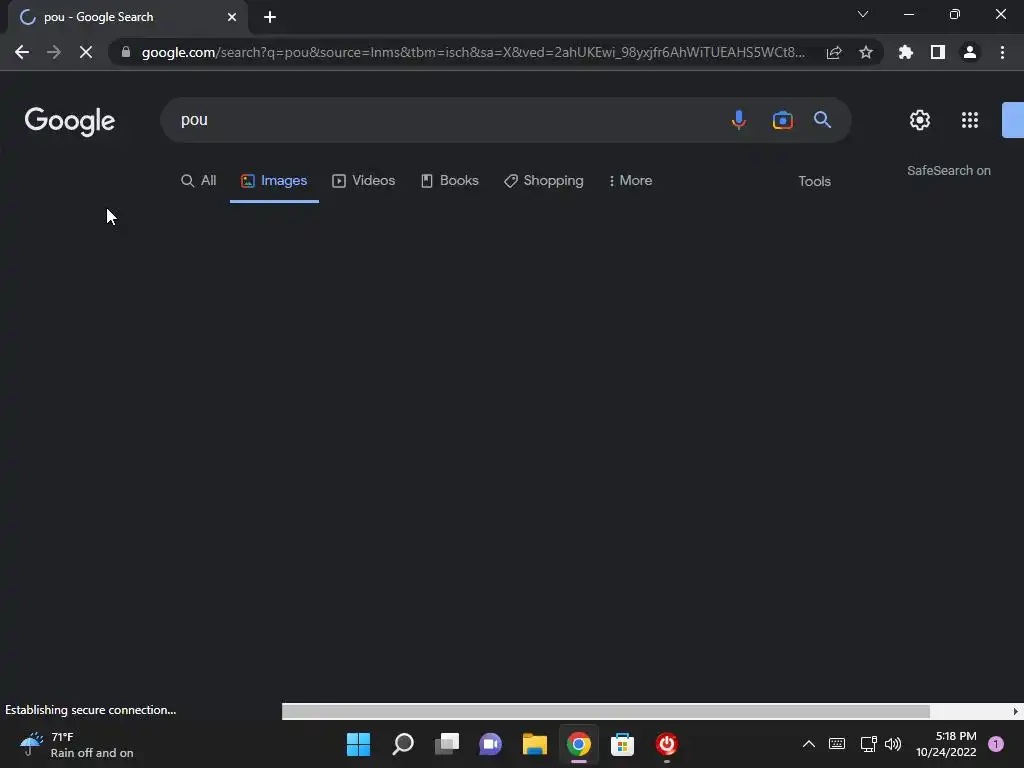1024x768 pixels.
Task: Switch to the Shopping tab
Action: pos(544,181)
